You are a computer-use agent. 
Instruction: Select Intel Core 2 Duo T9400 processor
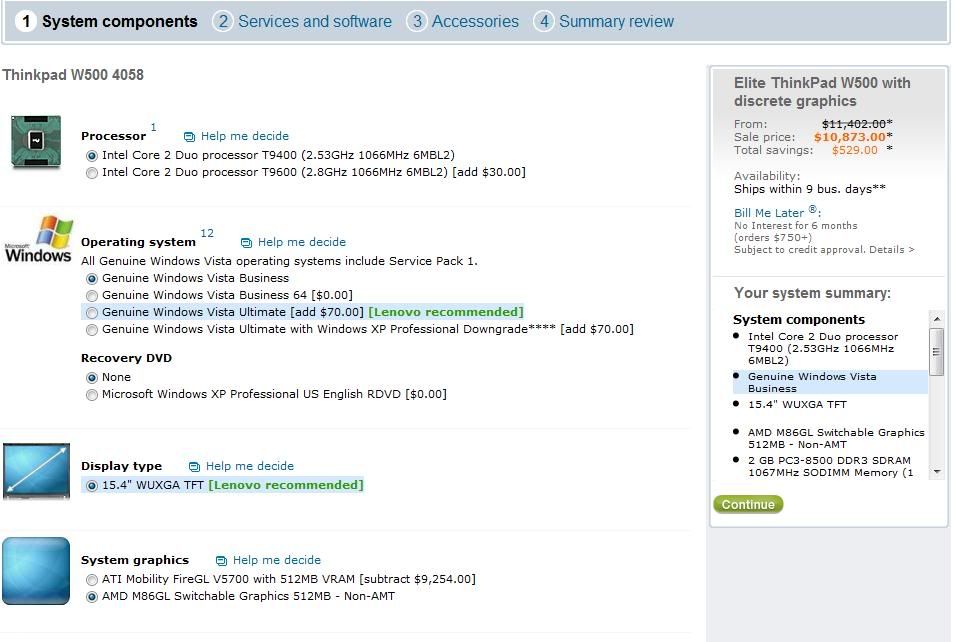click(x=92, y=155)
